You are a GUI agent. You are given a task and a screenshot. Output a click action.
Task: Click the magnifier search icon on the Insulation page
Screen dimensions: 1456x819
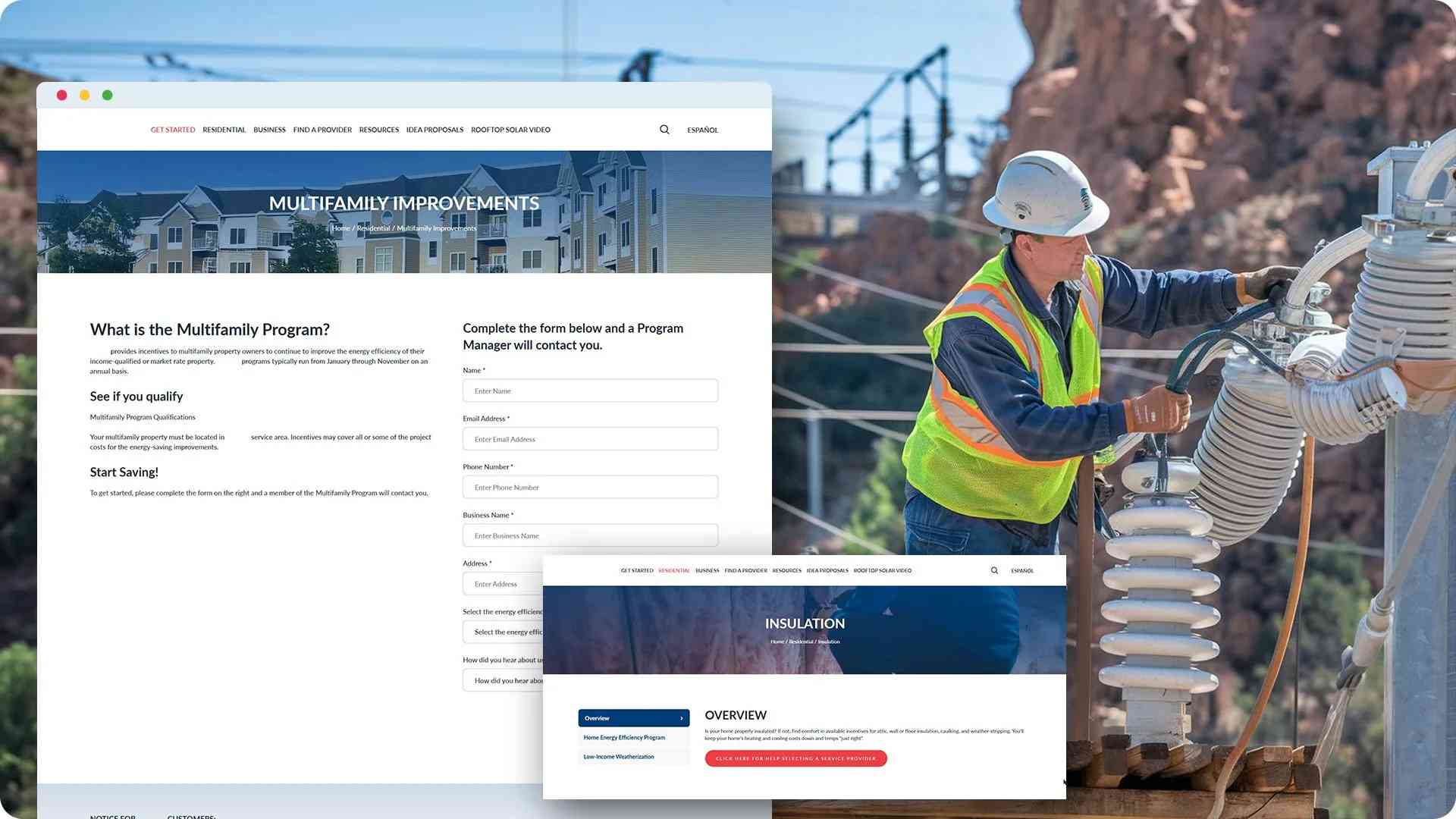tap(994, 570)
